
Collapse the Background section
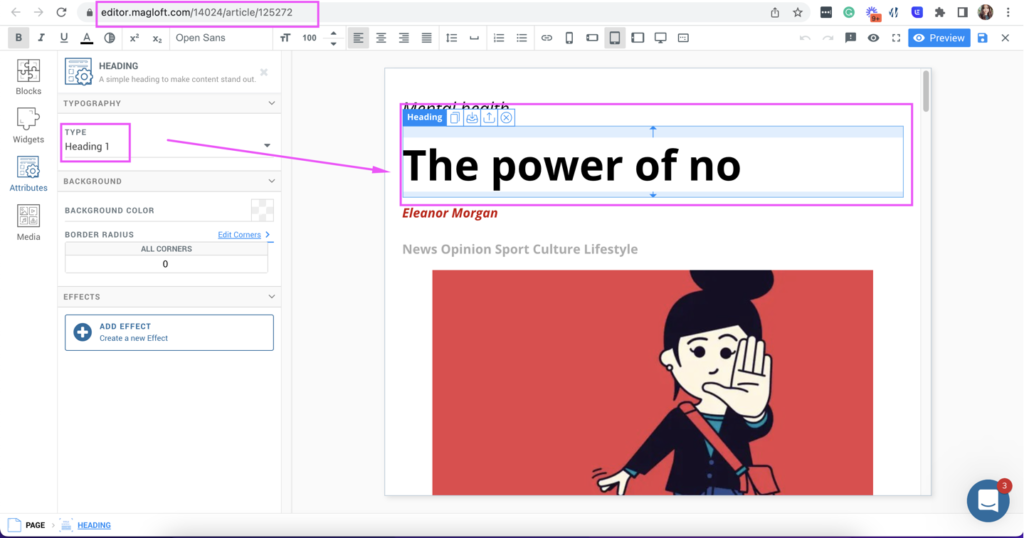tap(272, 181)
